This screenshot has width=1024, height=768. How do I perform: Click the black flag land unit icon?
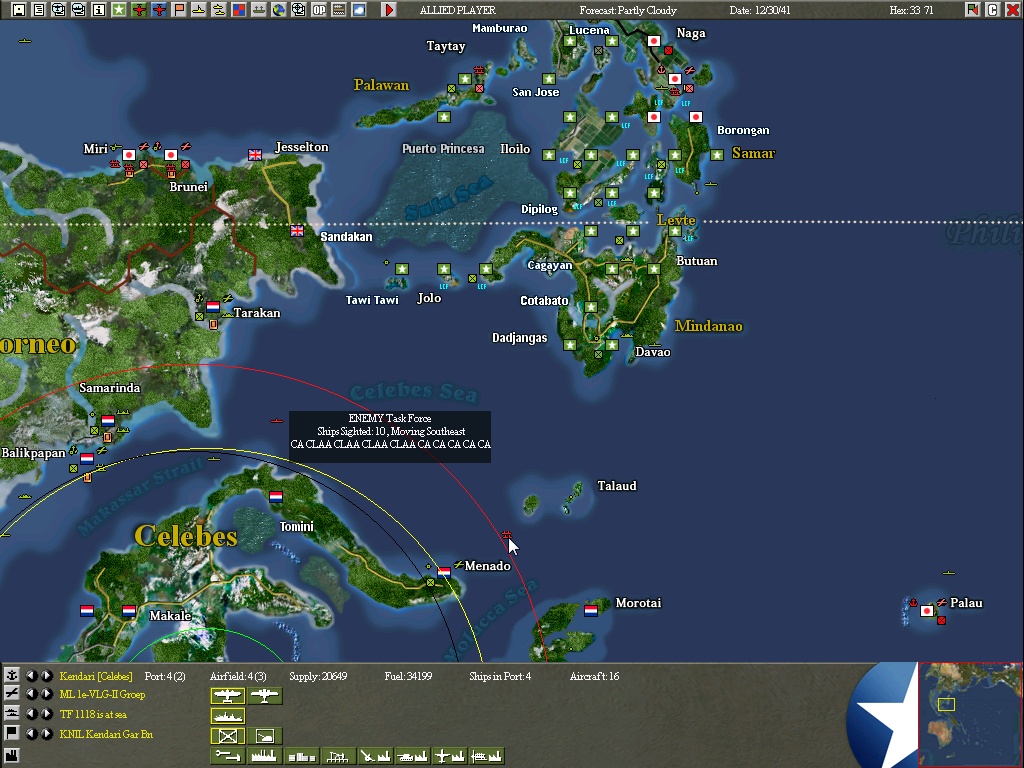click(12, 733)
